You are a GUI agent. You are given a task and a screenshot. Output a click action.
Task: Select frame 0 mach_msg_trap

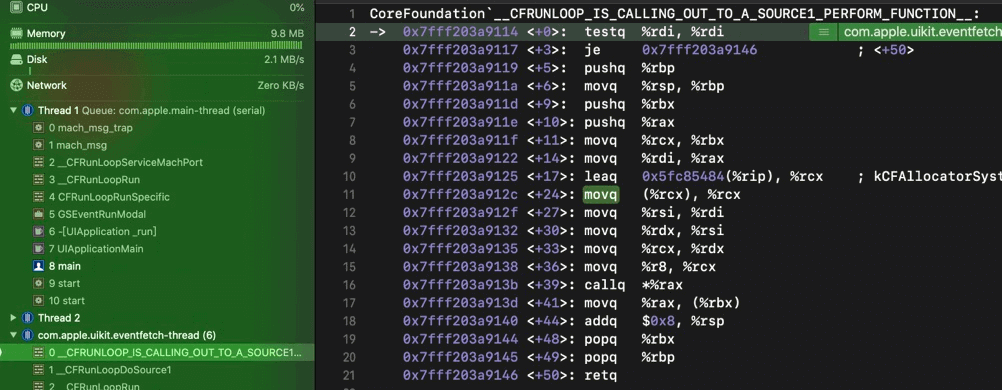tap(157, 128)
